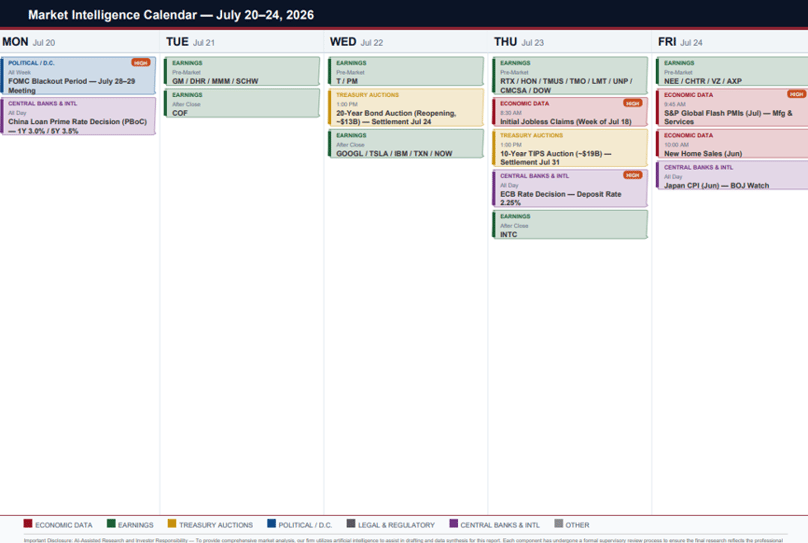Image resolution: width=808 pixels, height=543 pixels.
Task: Open the ECB Rate Decision card
Action: coord(570,189)
